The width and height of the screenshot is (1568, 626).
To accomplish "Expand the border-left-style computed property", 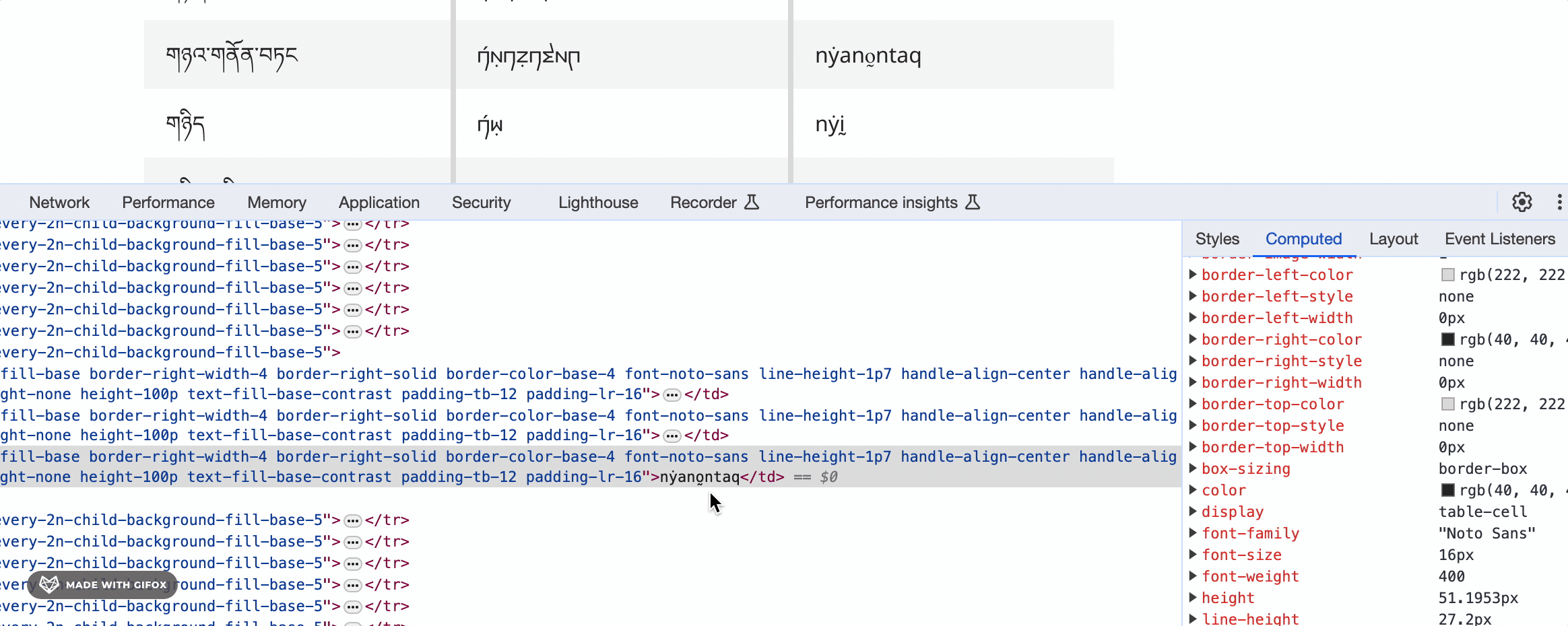I will pyautogui.click(x=1194, y=296).
